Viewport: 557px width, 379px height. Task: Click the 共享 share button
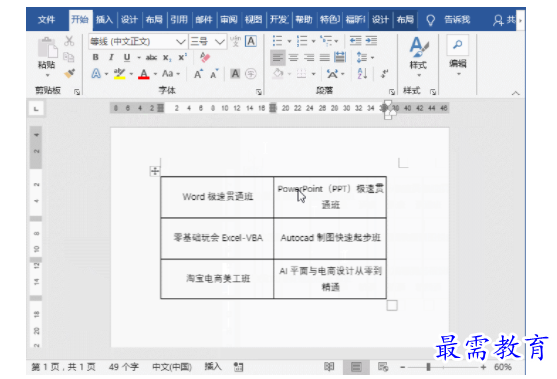pos(504,20)
